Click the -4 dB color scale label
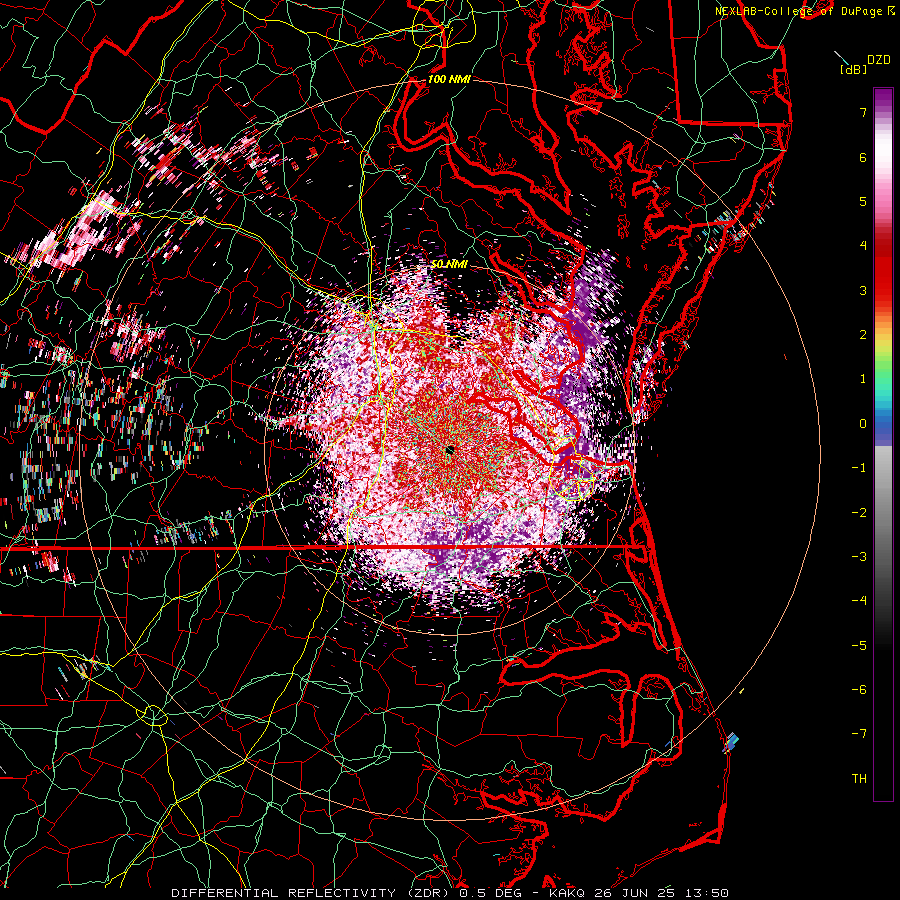 (x=859, y=601)
